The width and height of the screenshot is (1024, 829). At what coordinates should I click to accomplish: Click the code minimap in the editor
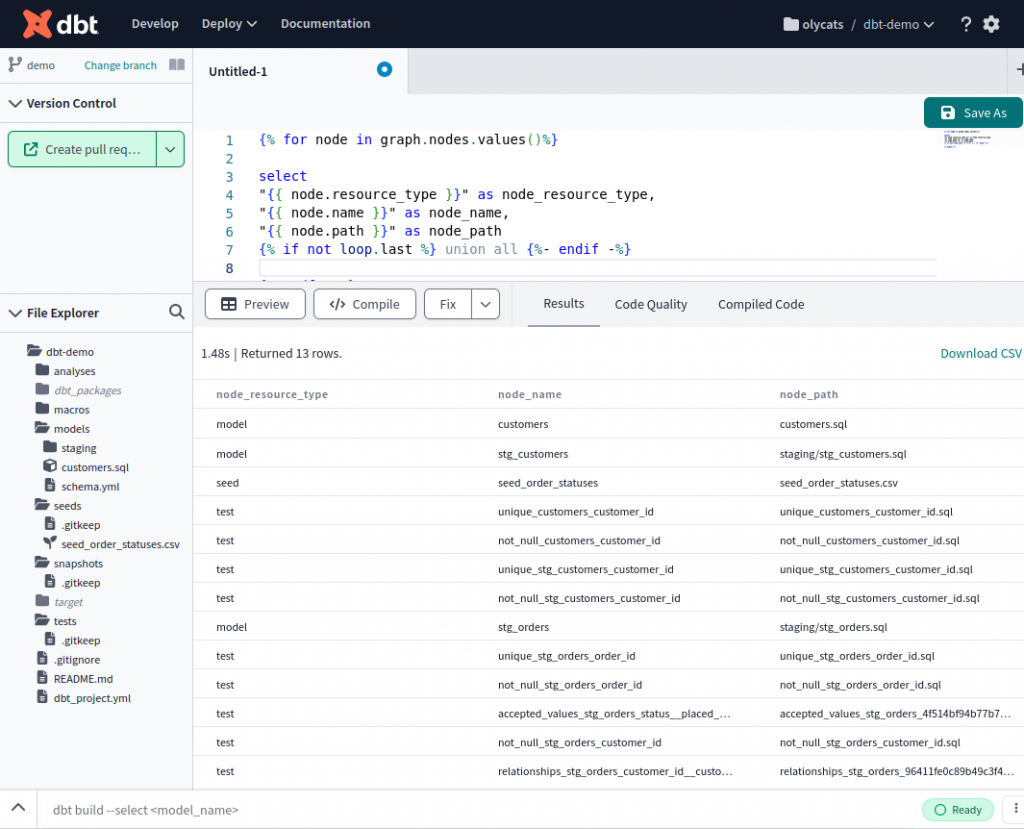pyautogui.click(x=968, y=139)
